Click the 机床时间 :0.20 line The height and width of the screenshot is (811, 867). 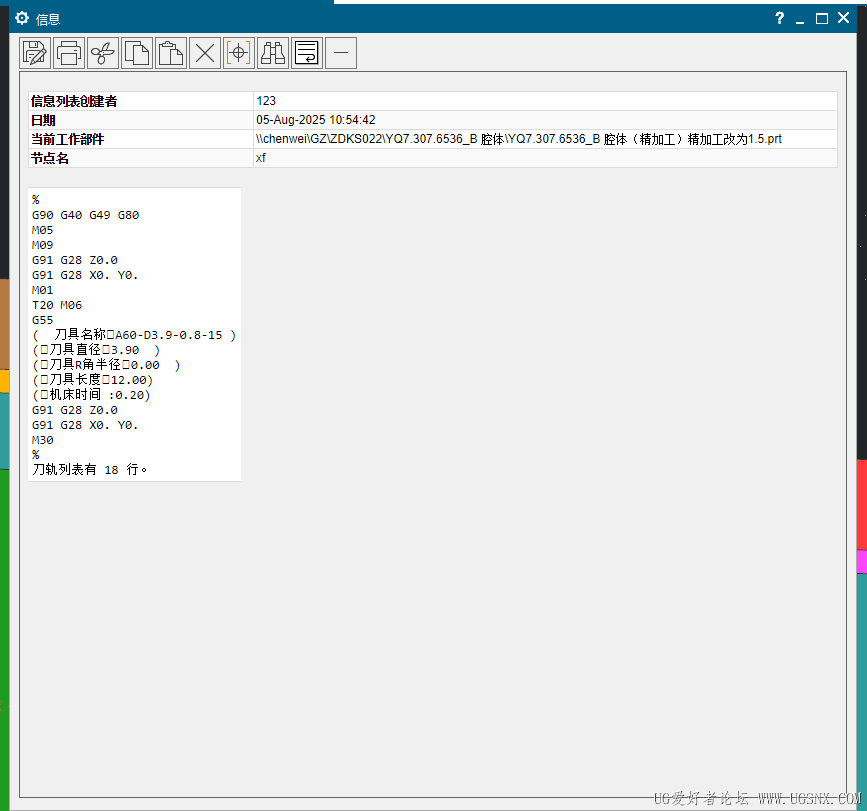(91, 395)
